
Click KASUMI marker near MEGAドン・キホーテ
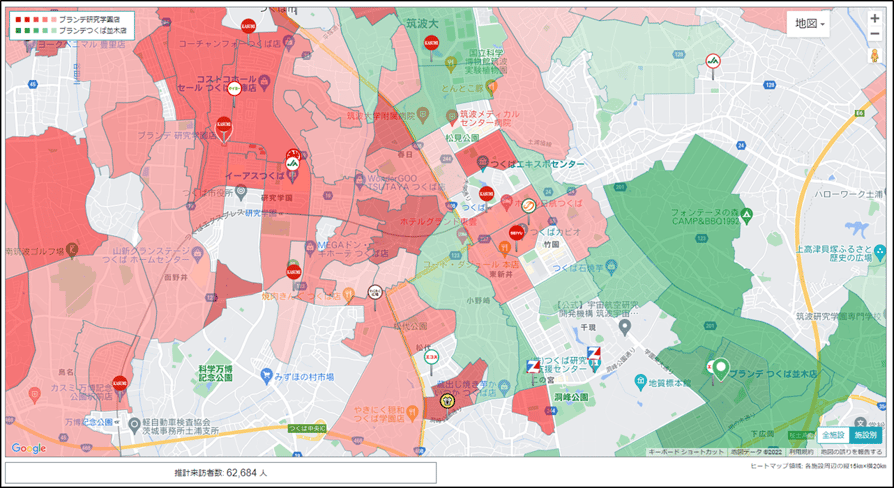(294, 272)
